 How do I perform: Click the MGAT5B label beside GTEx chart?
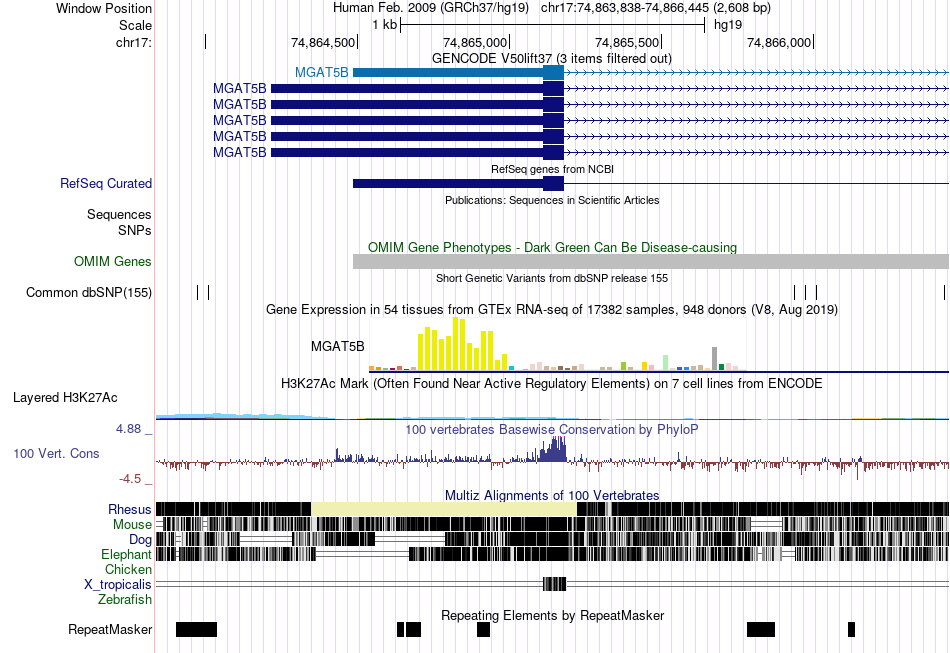[x=337, y=346]
